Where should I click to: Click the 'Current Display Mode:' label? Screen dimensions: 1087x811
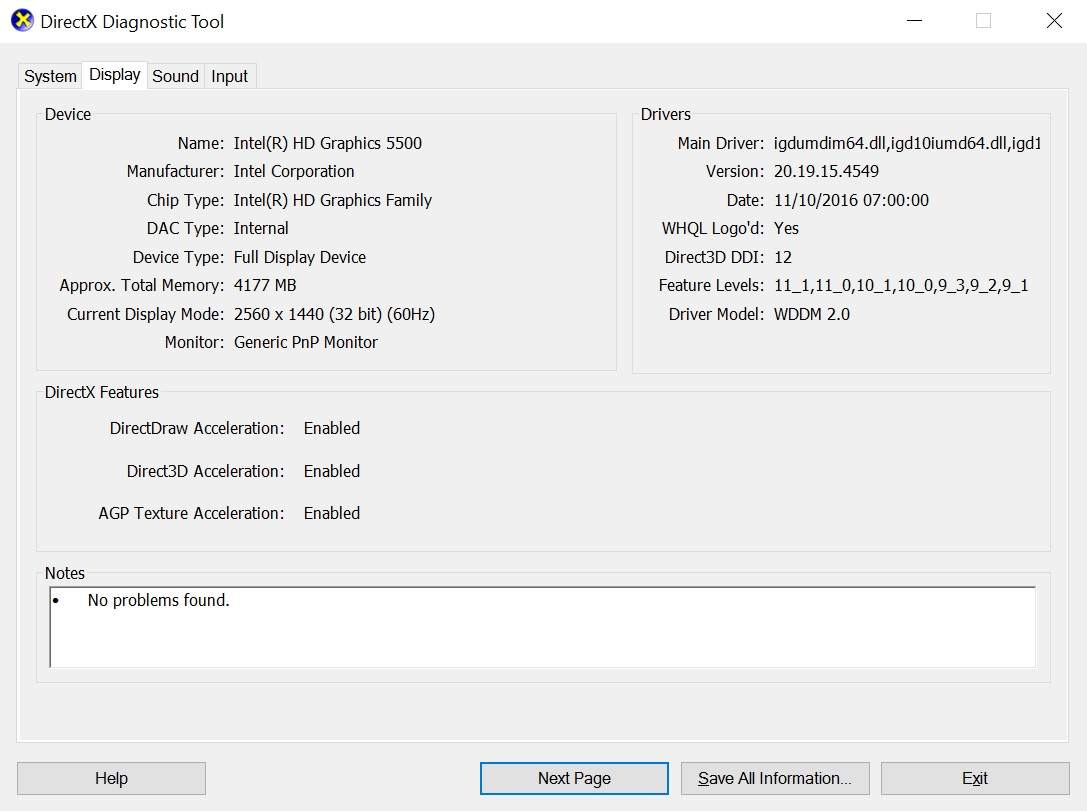146,314
